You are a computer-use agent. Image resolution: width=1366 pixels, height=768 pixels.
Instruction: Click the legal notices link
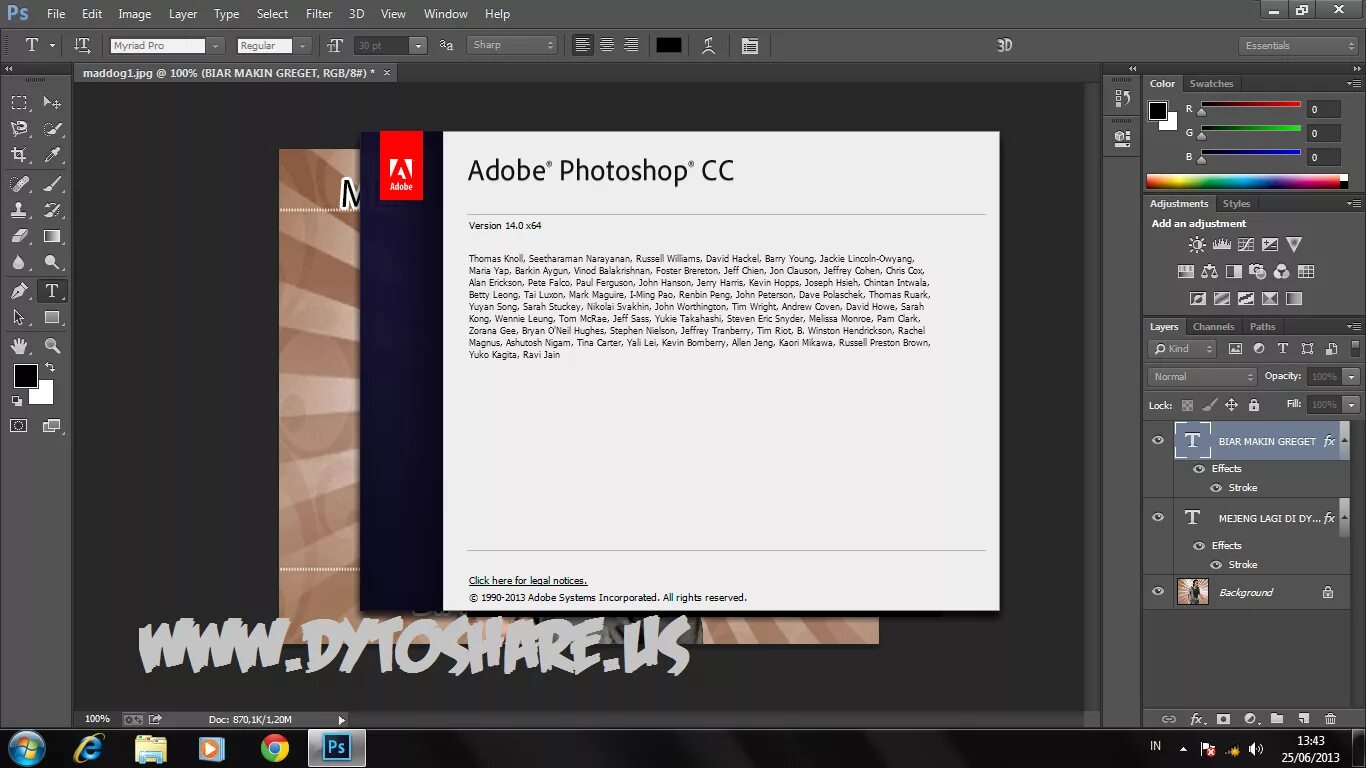click(528, 581)
